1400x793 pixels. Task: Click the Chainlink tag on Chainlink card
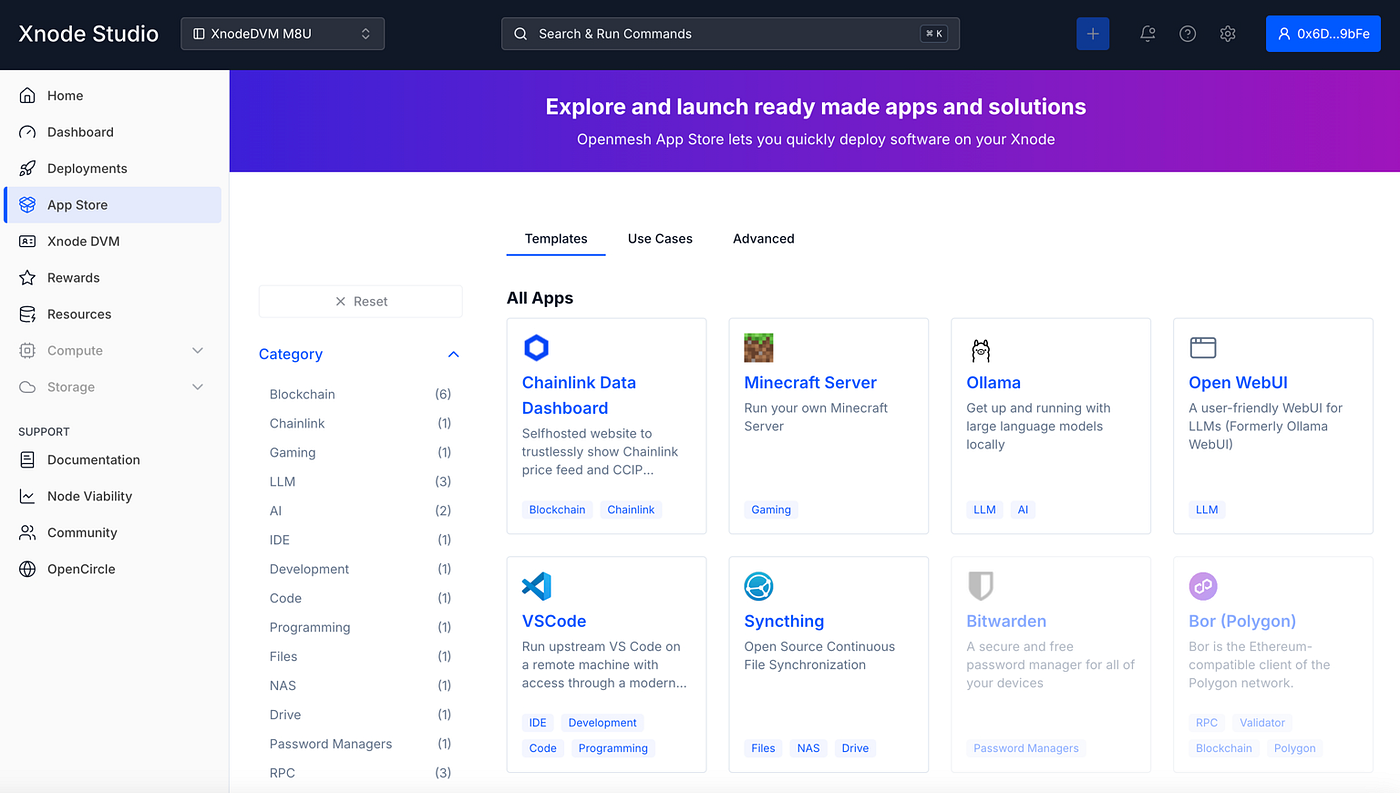tap(631, 510)
